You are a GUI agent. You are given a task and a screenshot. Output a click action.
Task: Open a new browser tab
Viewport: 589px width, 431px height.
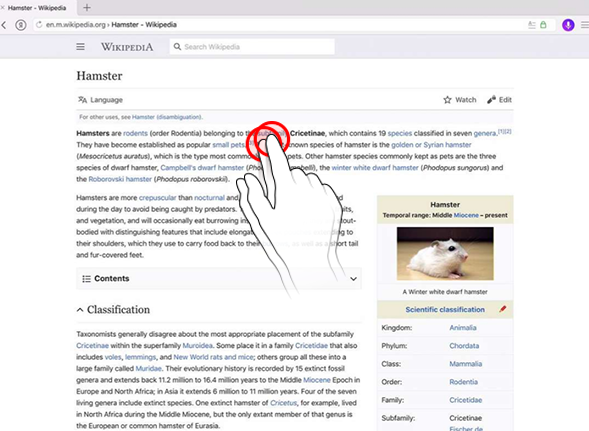click(x=87, y=8)
